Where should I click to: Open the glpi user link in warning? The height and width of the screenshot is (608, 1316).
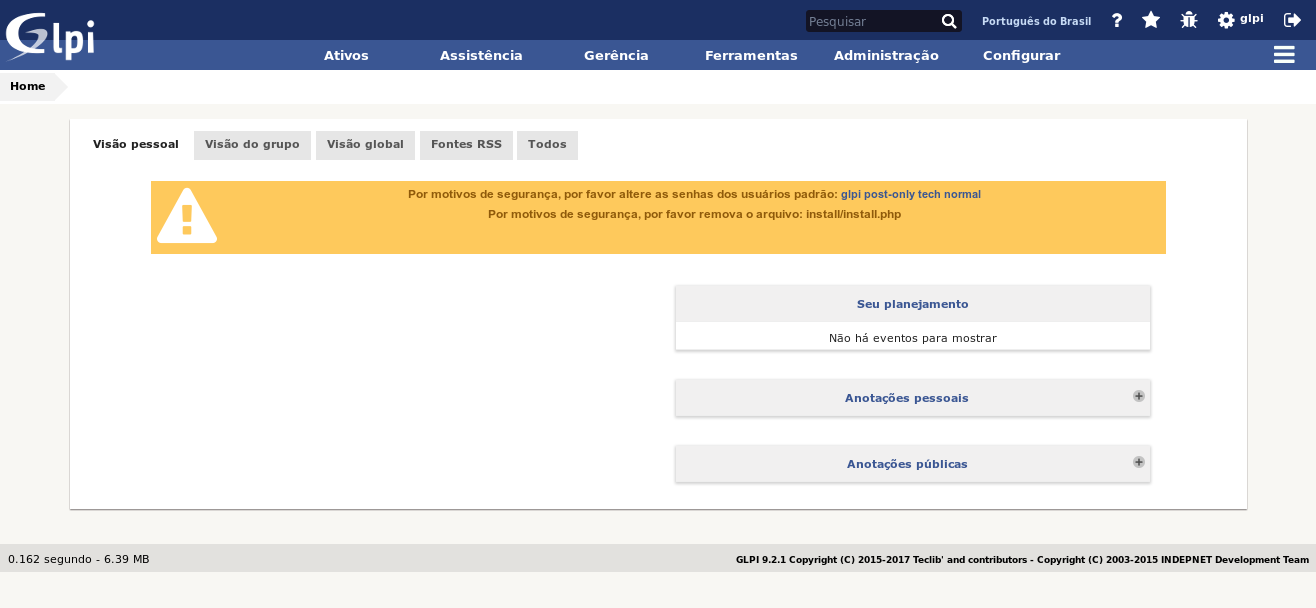click(851, 195)
